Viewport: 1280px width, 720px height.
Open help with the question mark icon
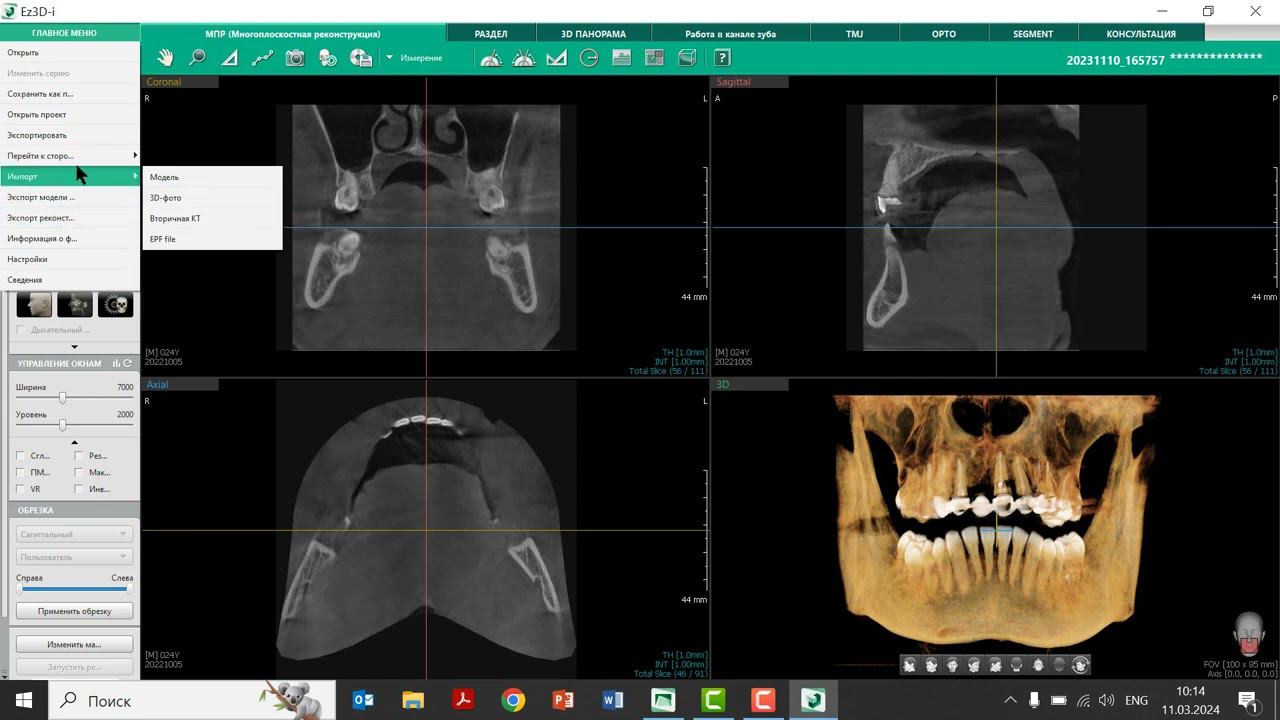[x=722, y=58]
